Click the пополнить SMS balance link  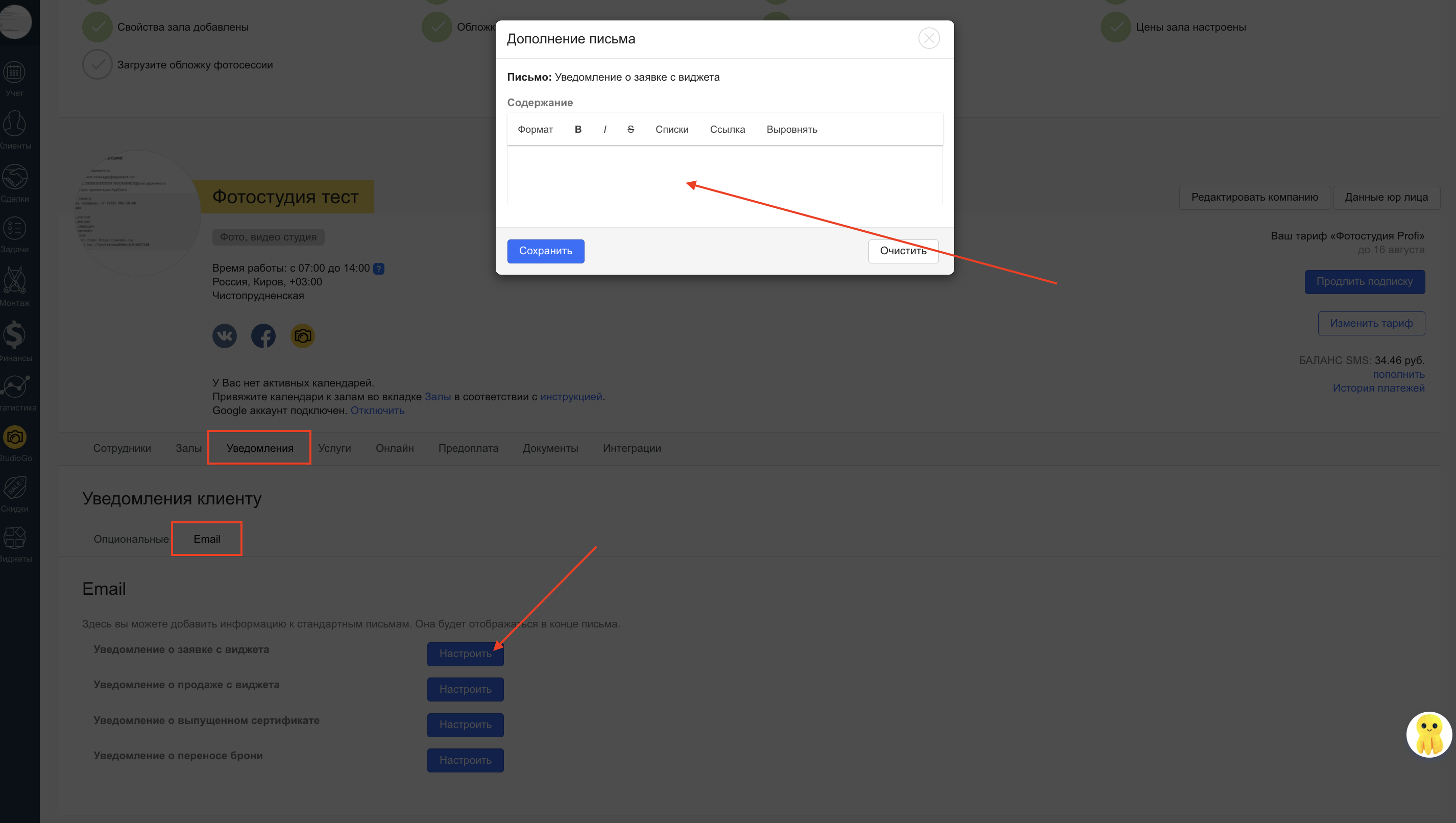pos(1399,374)
